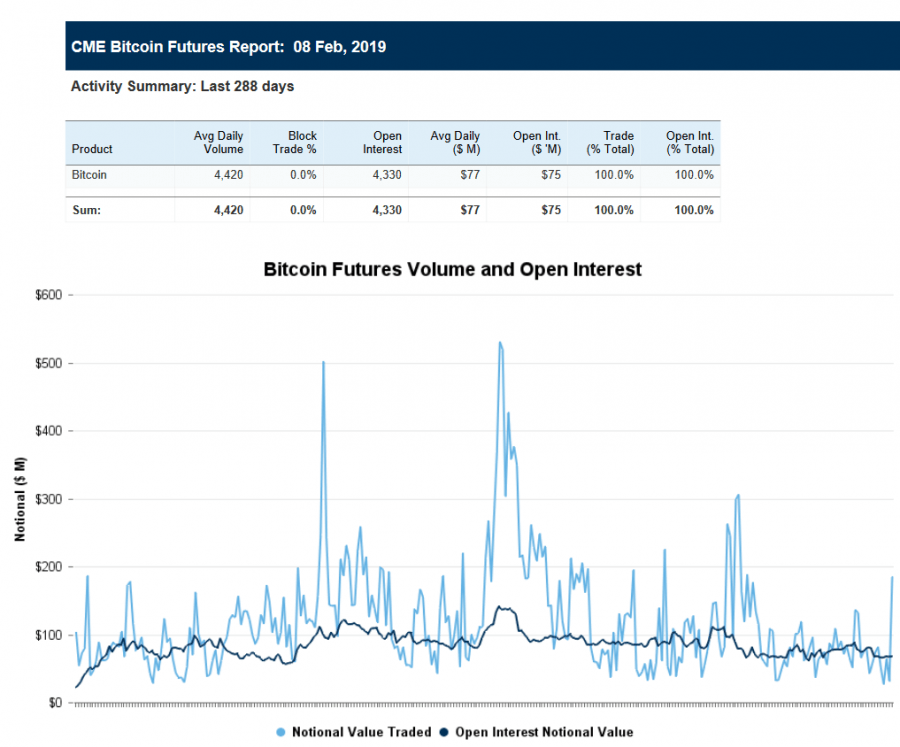Click Sum row's Open Int. (% Total) 100.0% value
Viewport: 900px width, 747px height.
click(694, 210)
